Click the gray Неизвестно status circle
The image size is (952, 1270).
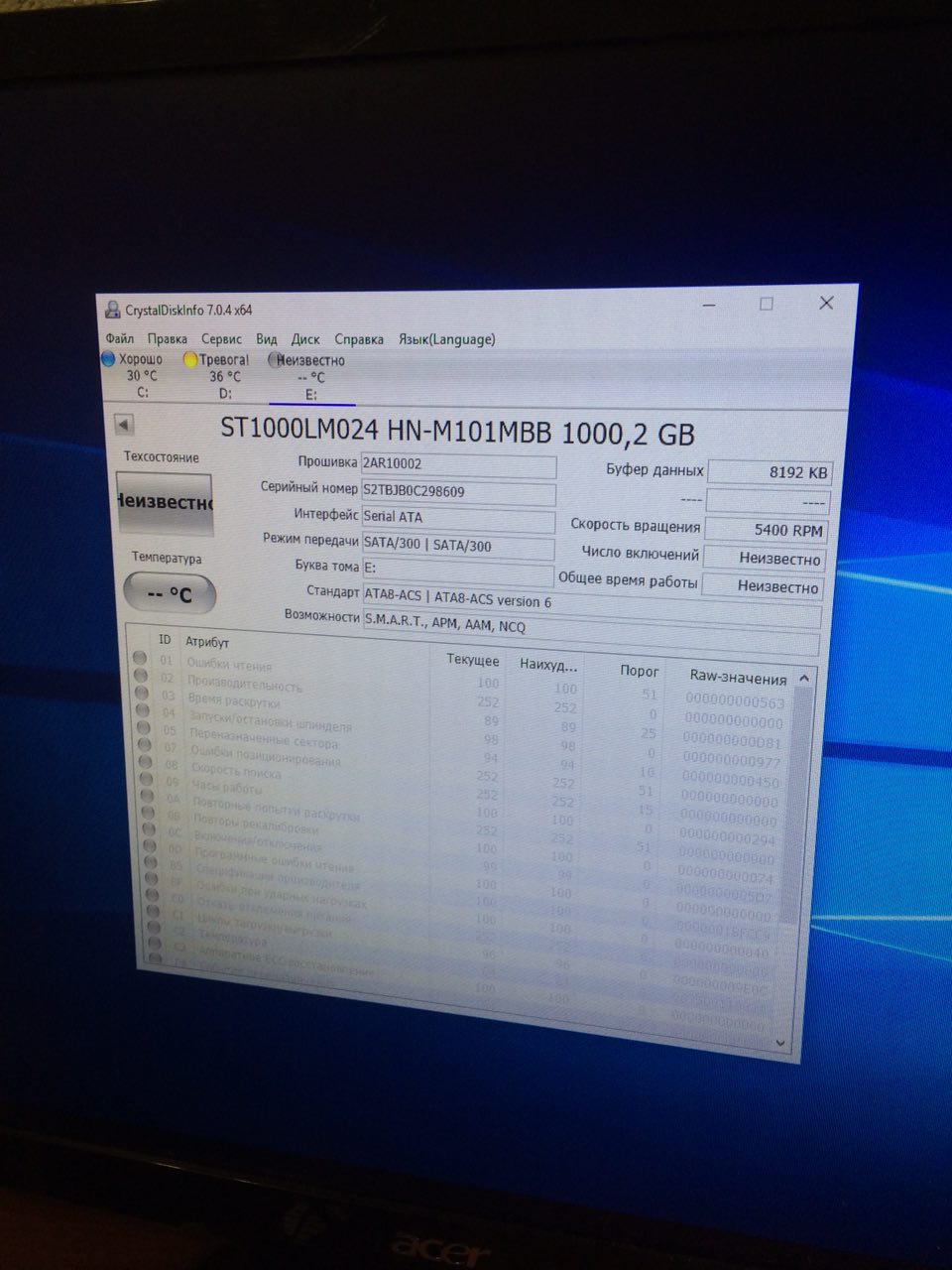276,360
